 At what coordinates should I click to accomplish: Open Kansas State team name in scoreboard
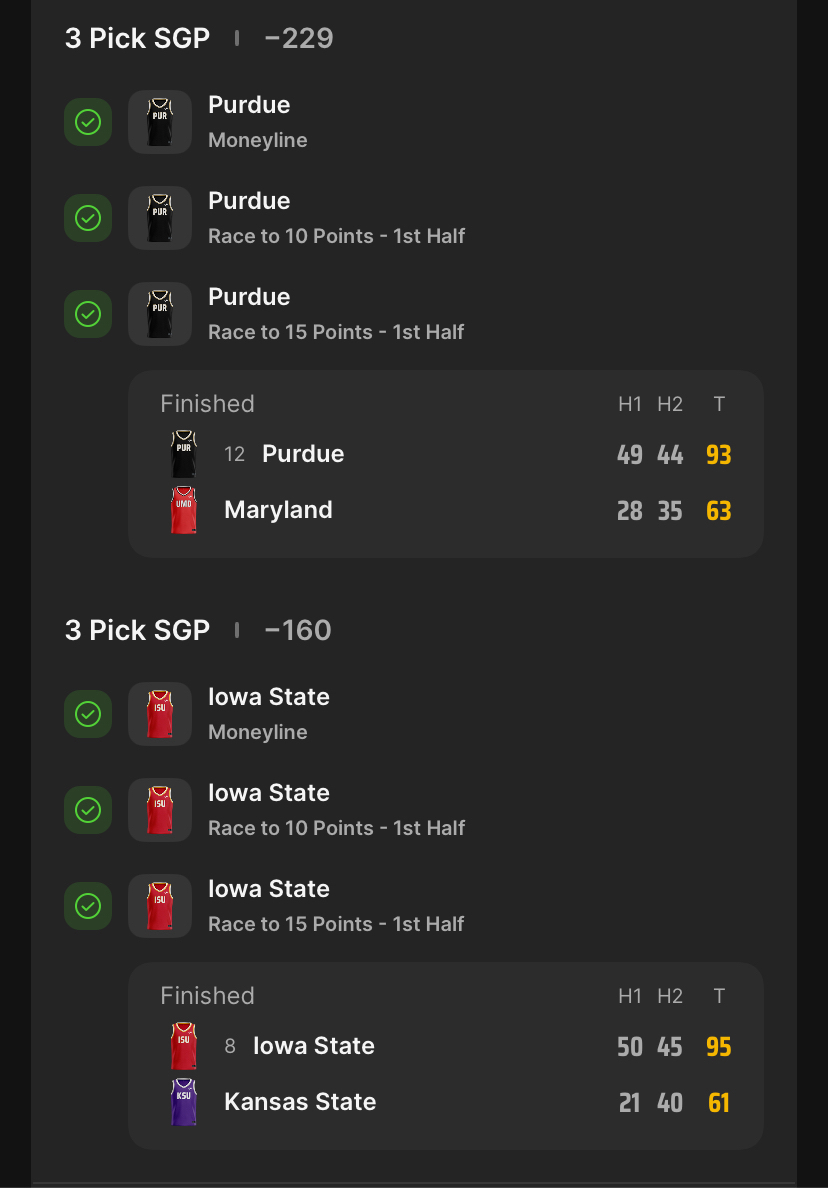[300, 1102]
